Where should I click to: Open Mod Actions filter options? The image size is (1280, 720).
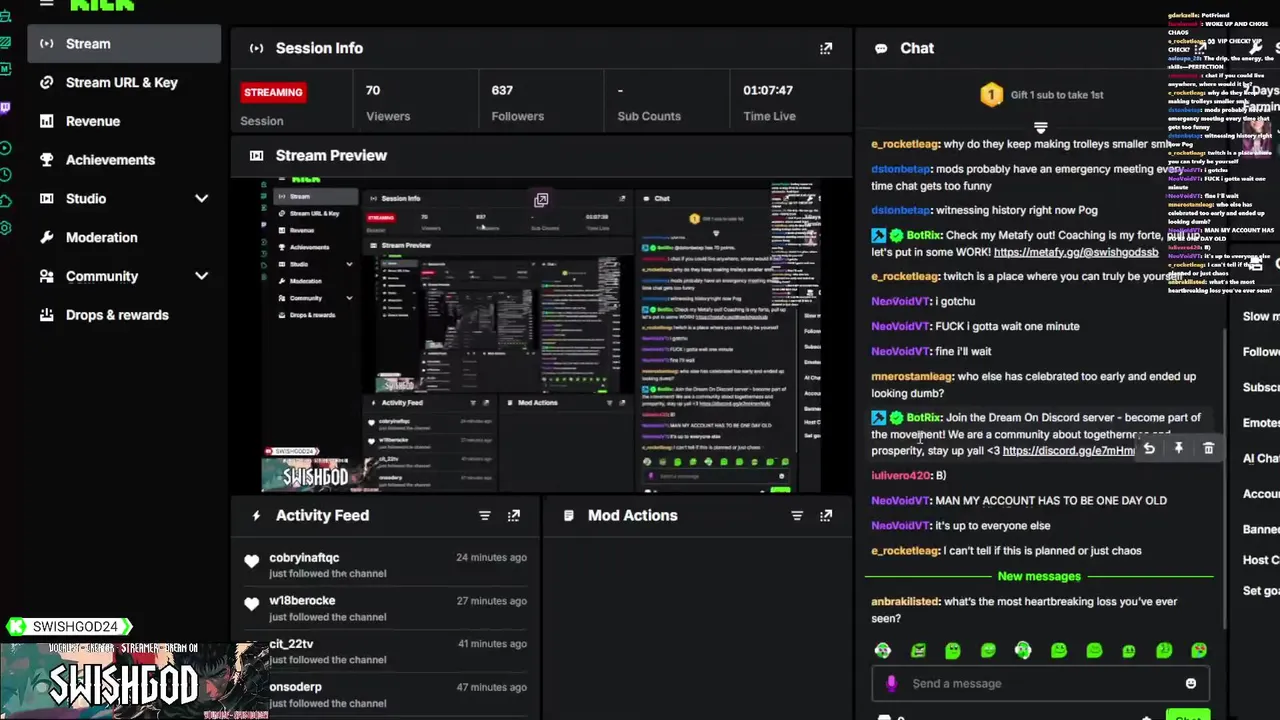pos(797,516)
